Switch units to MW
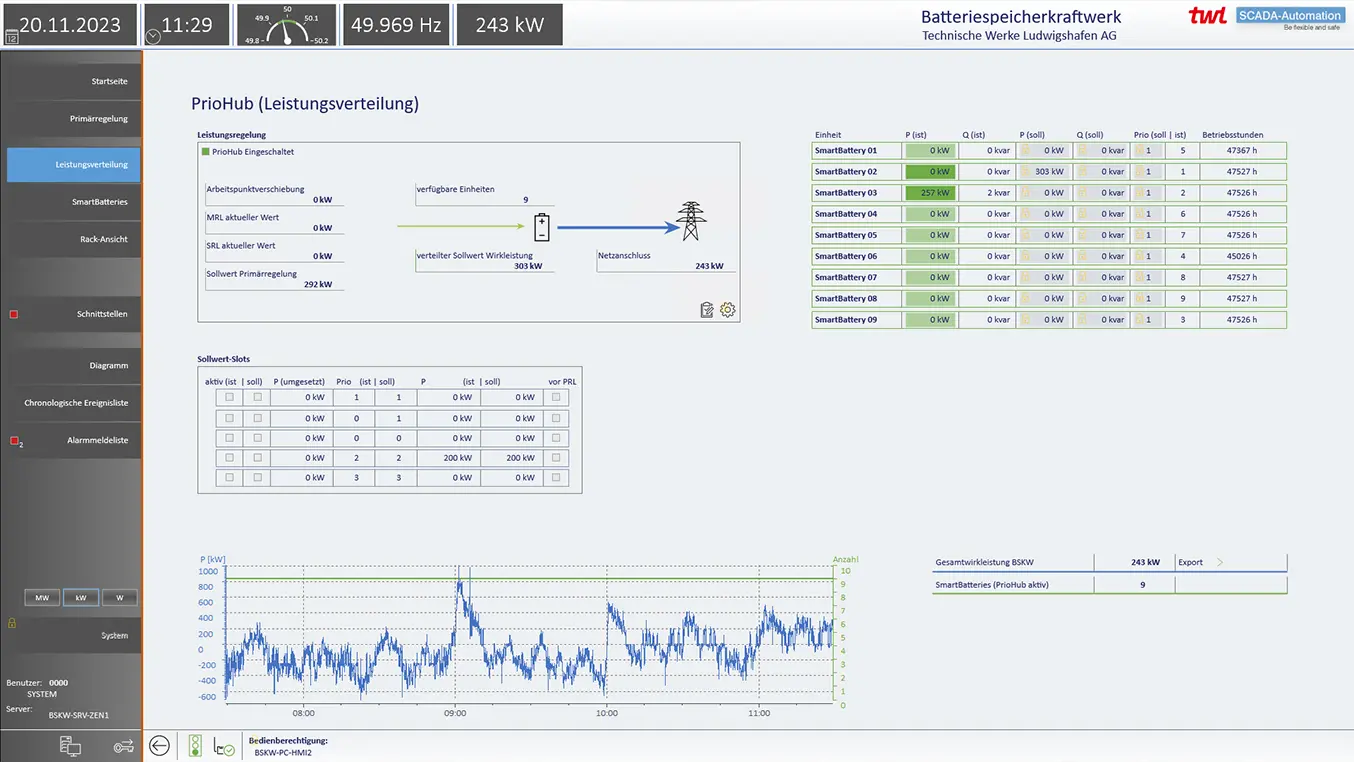 (x=42, y=598)
